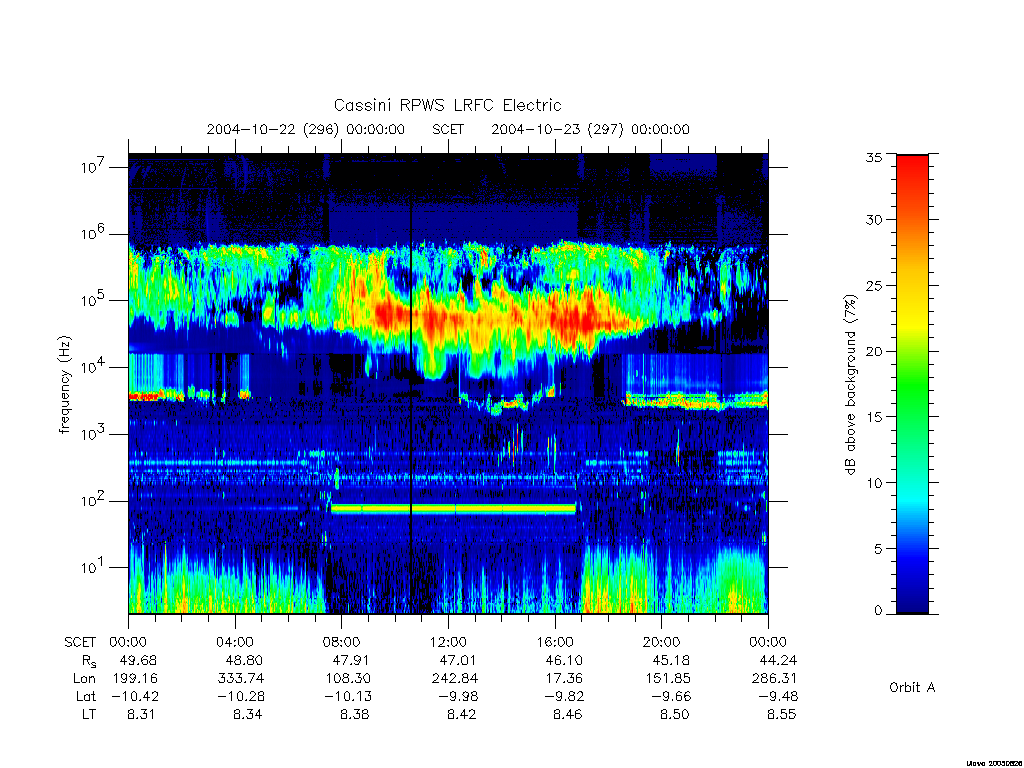
Task: Click the 20:00 time axis label
Action: (661, 642)
